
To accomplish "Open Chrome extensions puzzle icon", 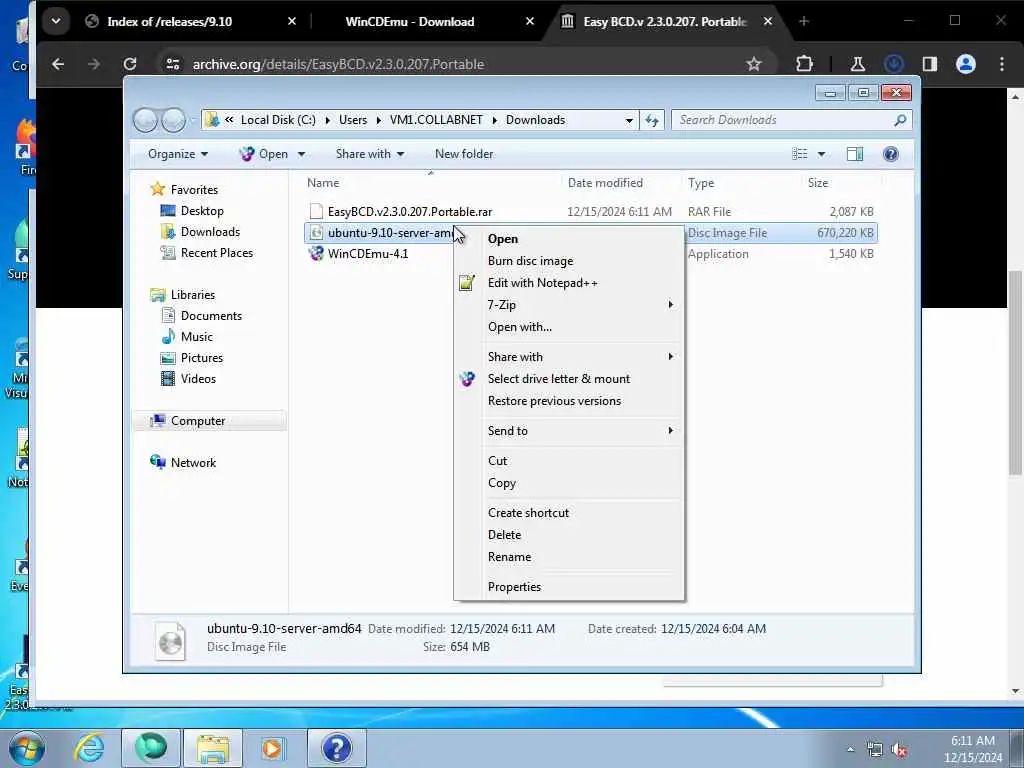I will 805,64.
